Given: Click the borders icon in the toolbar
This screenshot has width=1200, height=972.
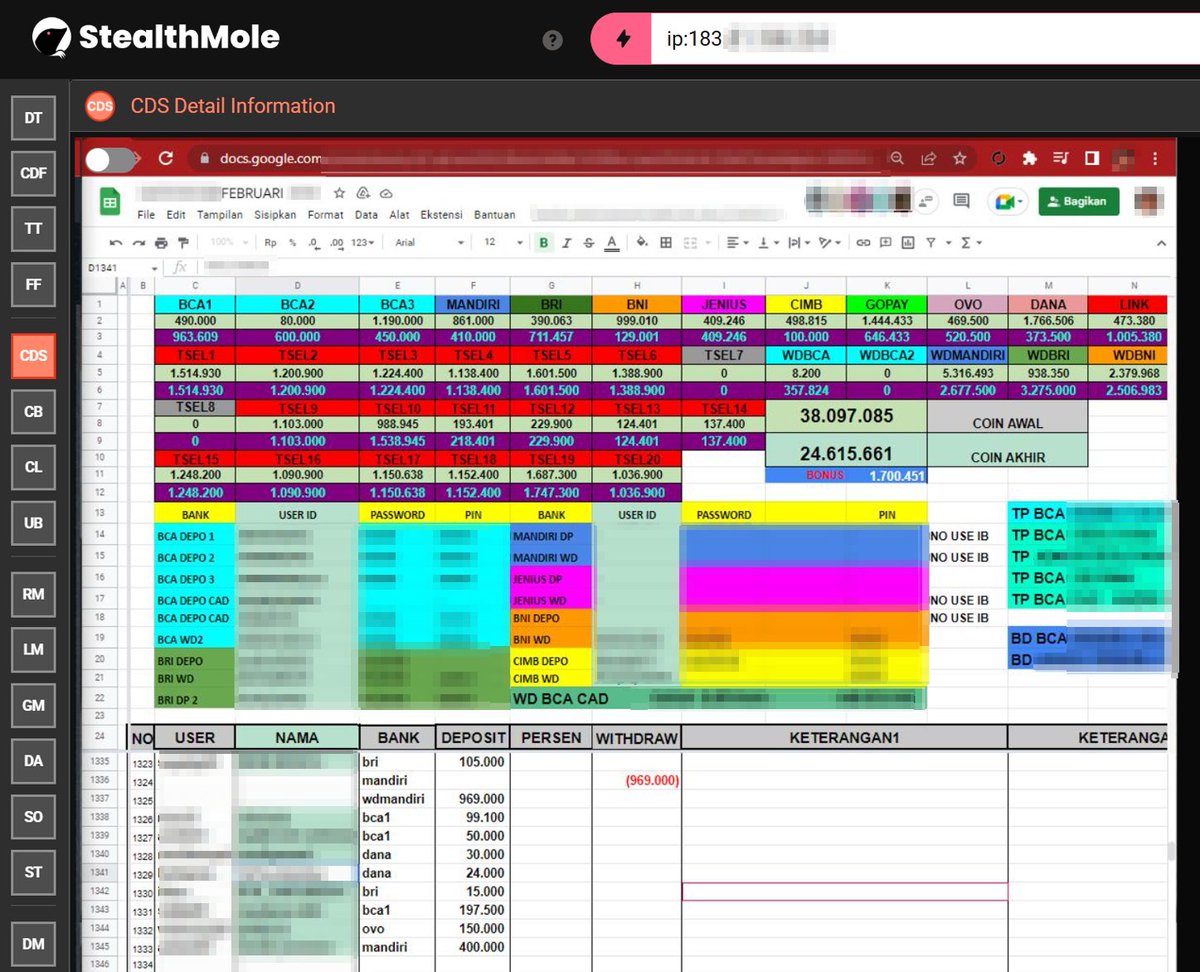Looking at the screenshot, I should click(666, 243).
